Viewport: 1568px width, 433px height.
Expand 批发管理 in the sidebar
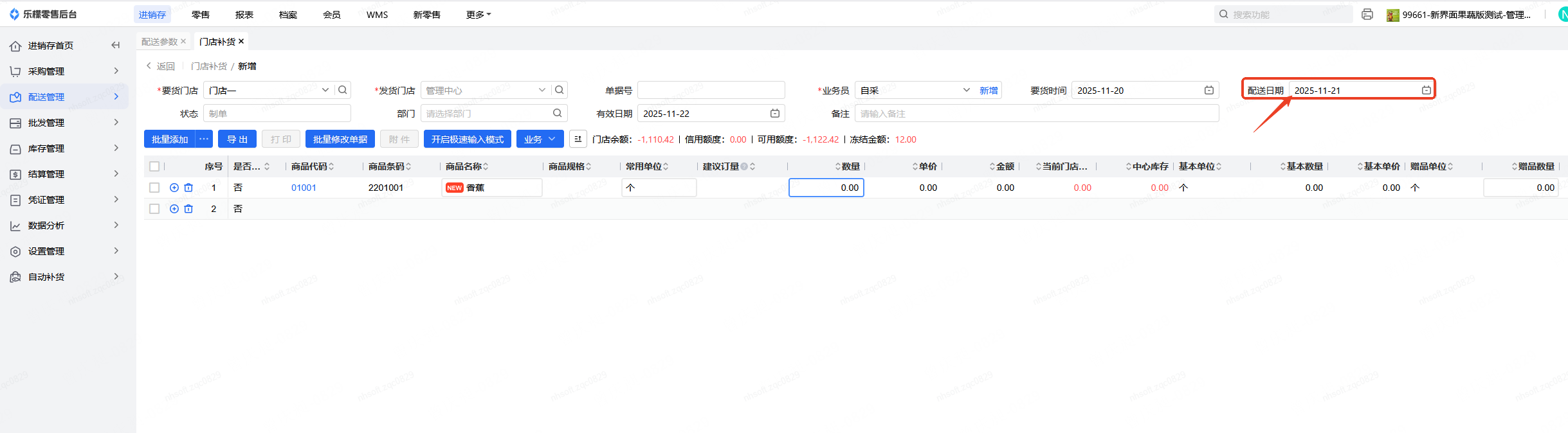click(x=116, y=122)
